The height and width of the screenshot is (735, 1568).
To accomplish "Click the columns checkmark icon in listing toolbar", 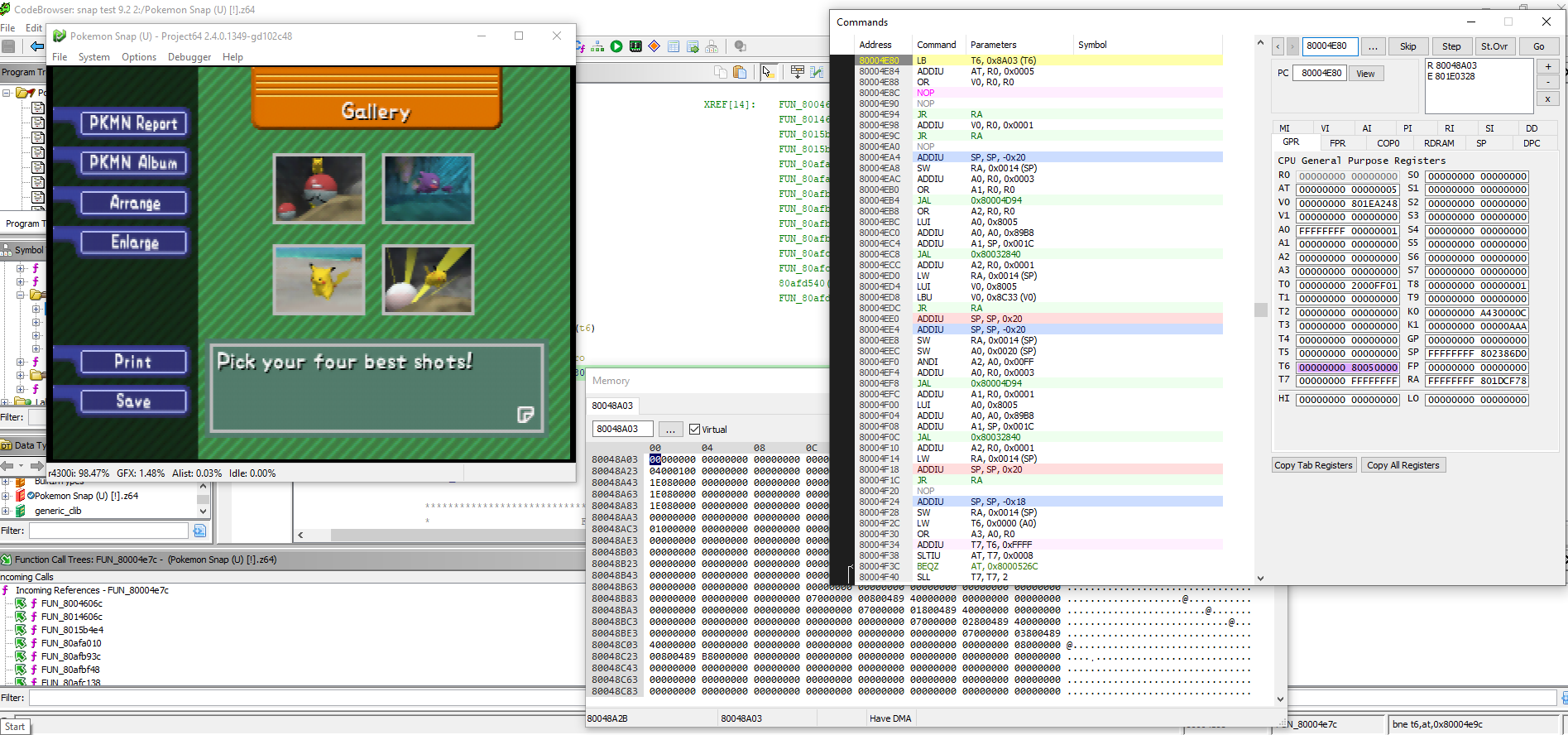I will pyautogui.click(x=817, y=72).
